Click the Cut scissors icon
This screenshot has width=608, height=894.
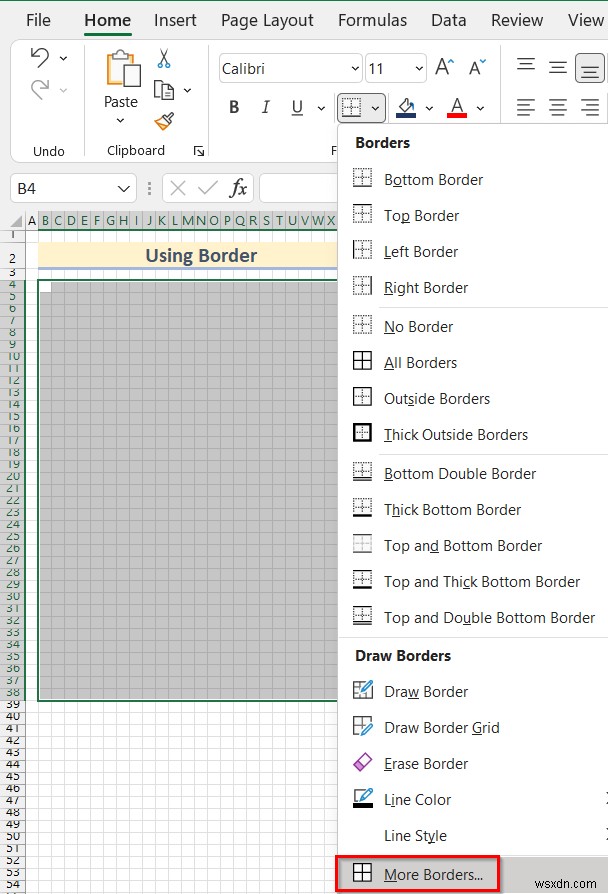tap(164, 59)
